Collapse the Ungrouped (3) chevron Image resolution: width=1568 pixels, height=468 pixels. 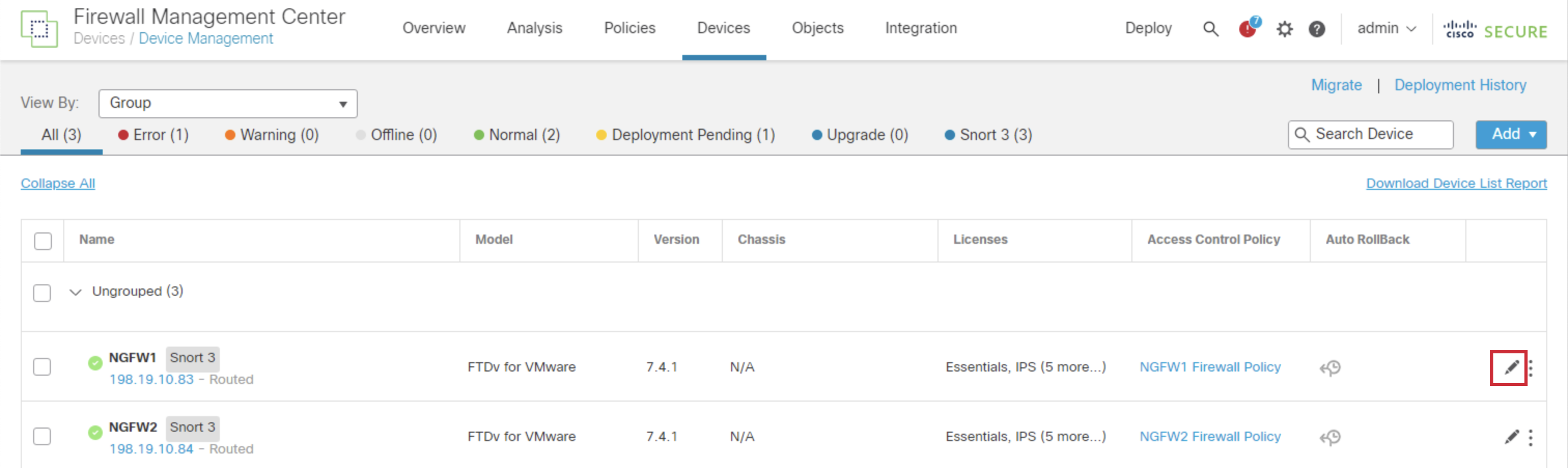(x=76, y=292)
